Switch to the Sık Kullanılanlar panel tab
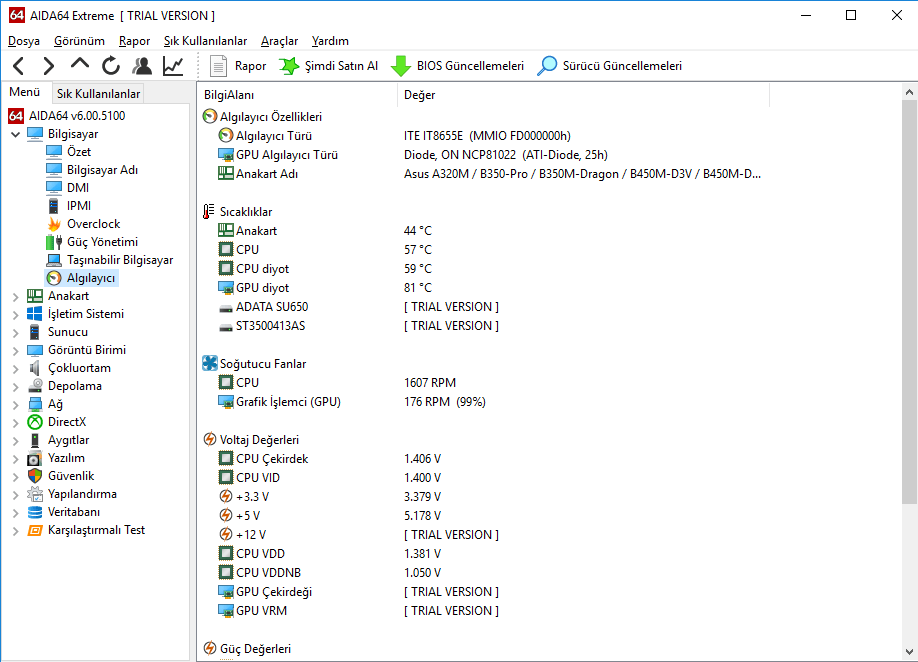The width and height of the screenshot is (918, 662). click(x=98, y=94)
